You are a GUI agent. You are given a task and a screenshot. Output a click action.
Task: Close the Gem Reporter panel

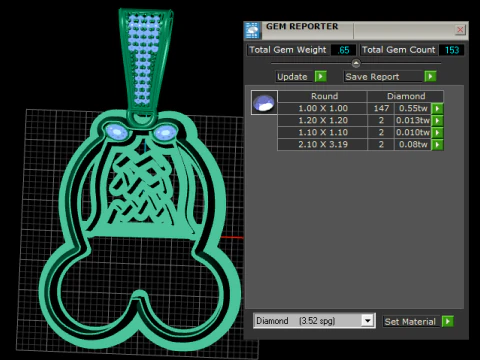point(460,30)
